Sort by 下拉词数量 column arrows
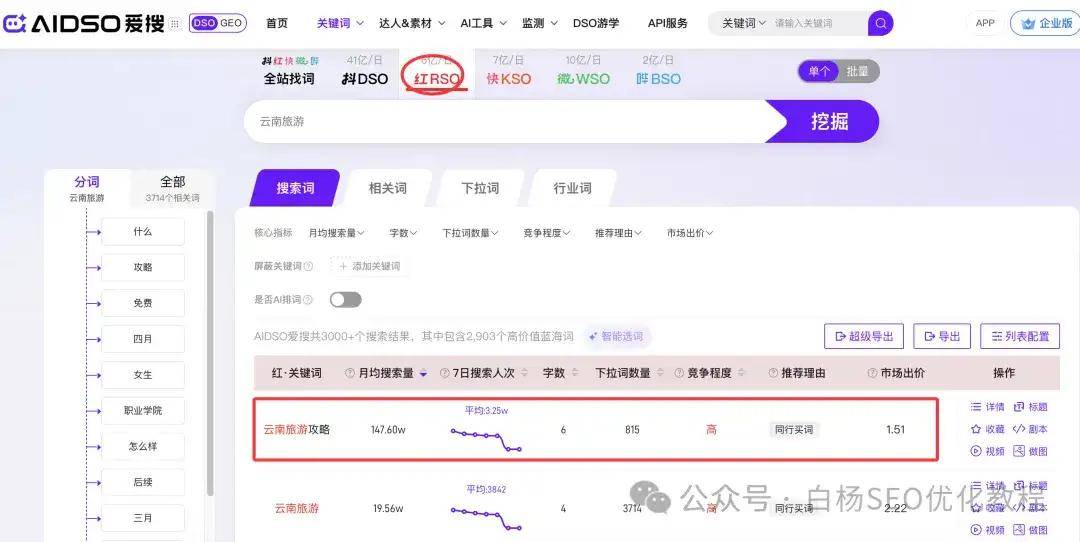This screenshot has width=1080, height=542. click(x=660, y=373)
